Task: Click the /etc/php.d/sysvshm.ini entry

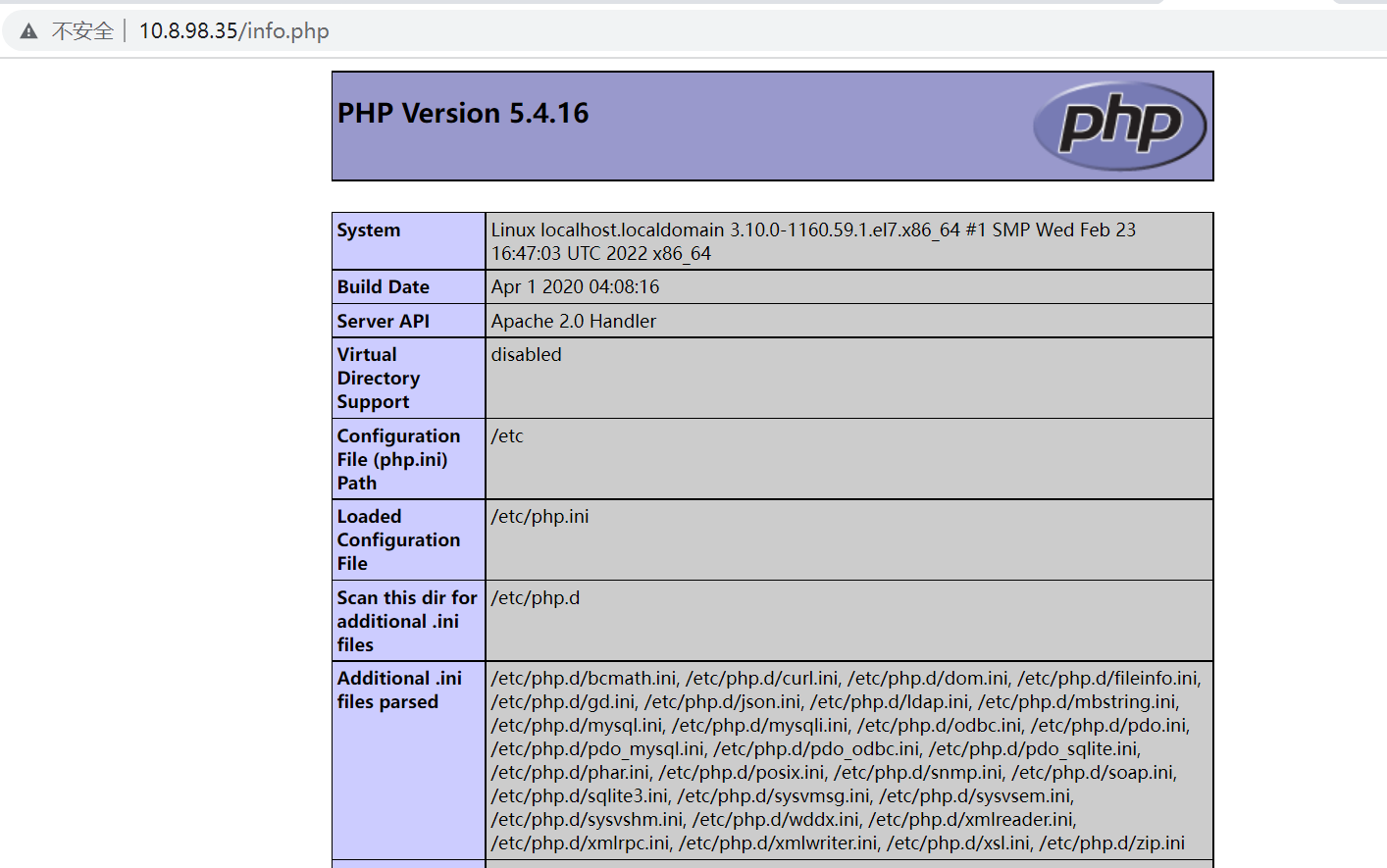Action: click(x=588, y=820)
